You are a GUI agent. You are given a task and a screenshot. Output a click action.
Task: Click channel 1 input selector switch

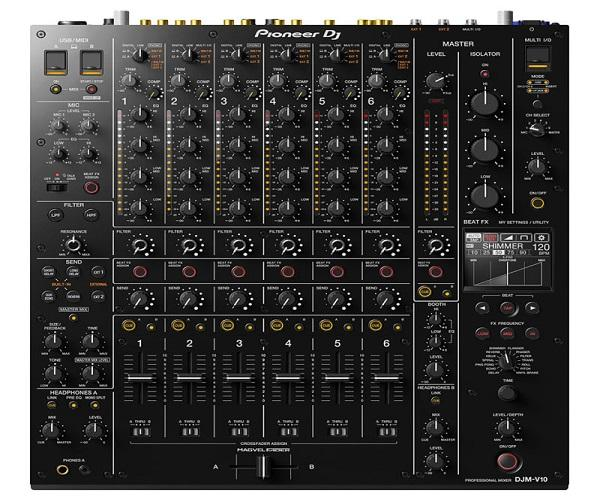point(140,55)
